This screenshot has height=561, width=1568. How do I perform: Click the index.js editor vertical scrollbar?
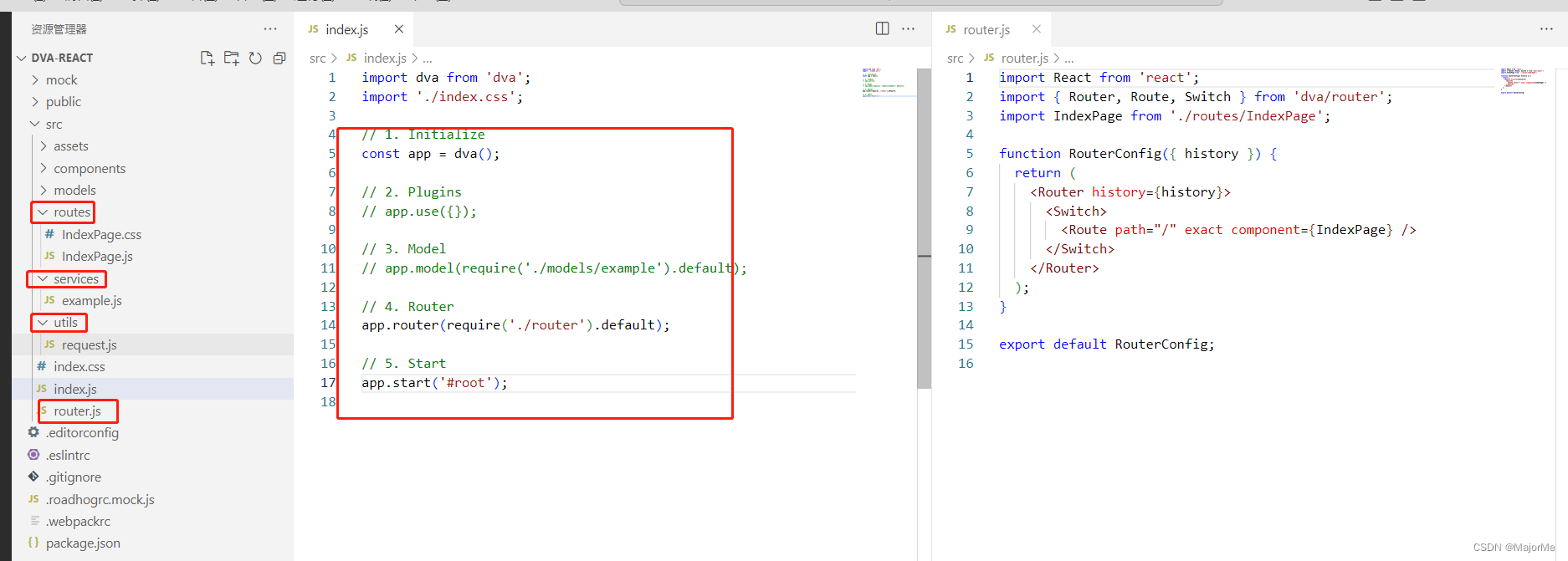924,228
